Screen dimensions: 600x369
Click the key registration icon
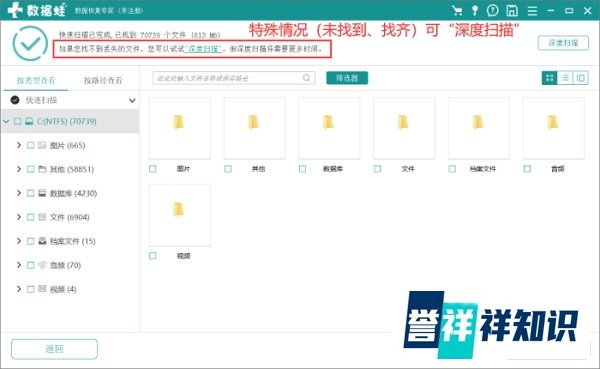(475, 10)
